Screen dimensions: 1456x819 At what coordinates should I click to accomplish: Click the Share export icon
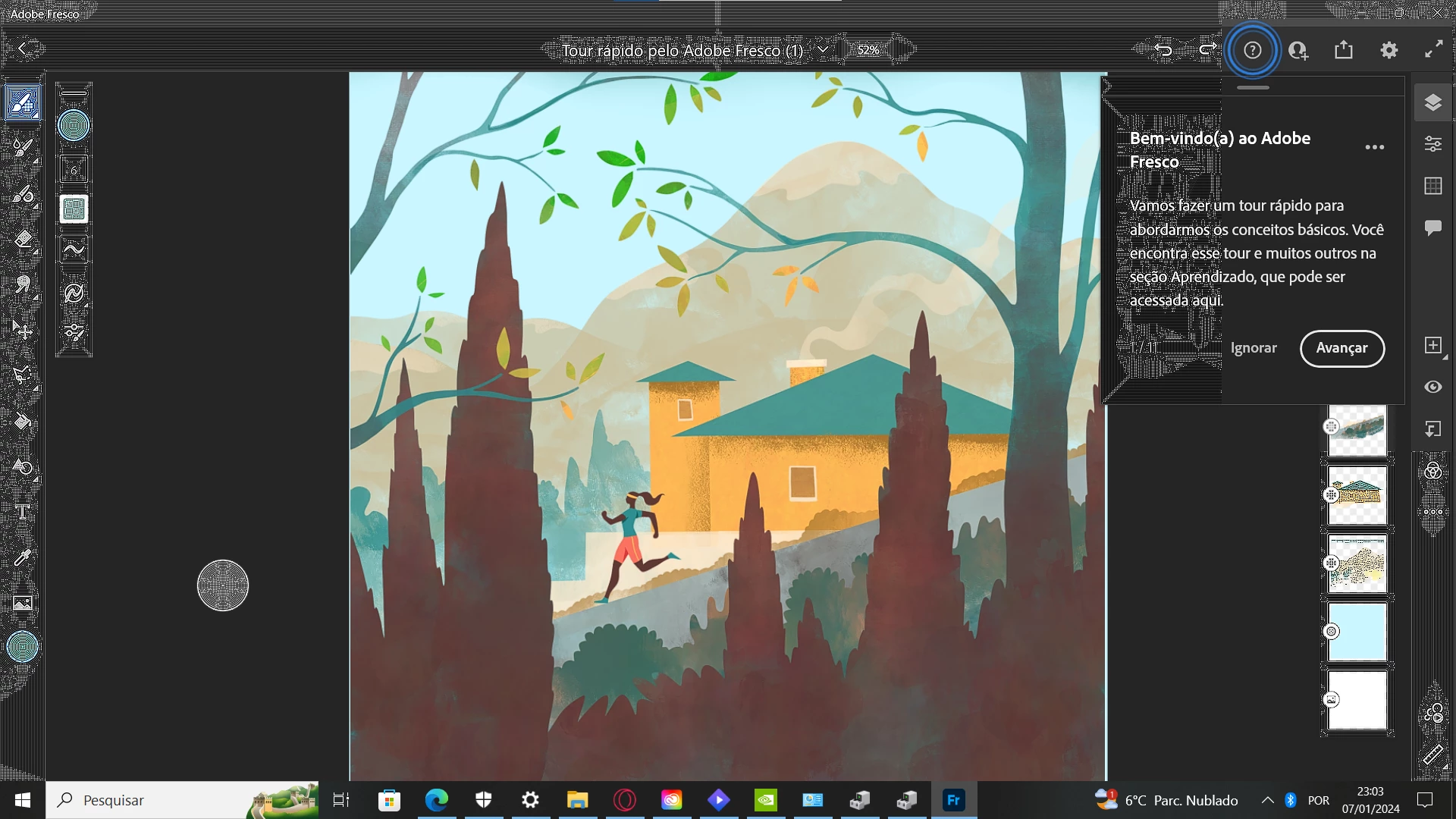(1343, 50)
